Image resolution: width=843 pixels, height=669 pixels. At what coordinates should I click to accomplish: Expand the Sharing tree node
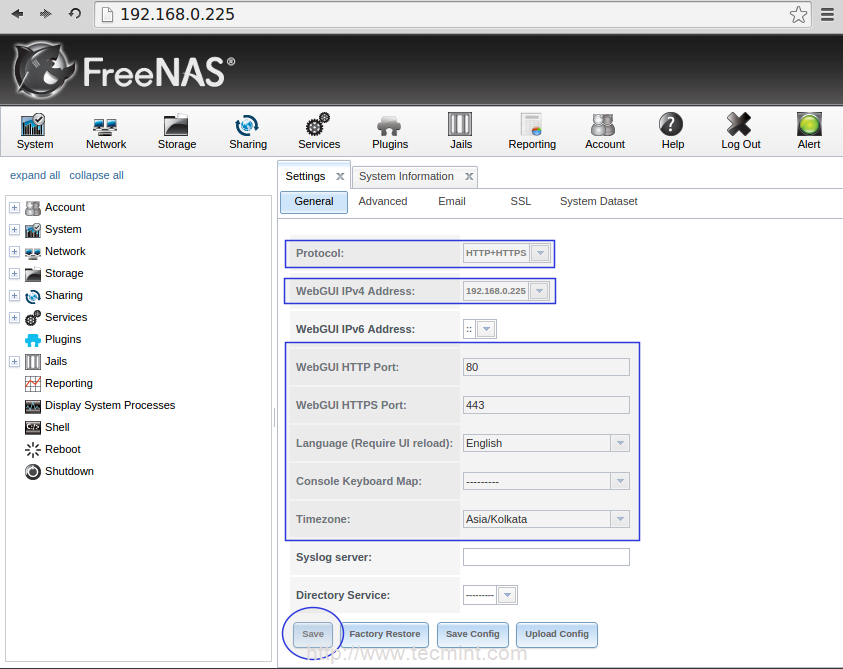tap(15, 296)
